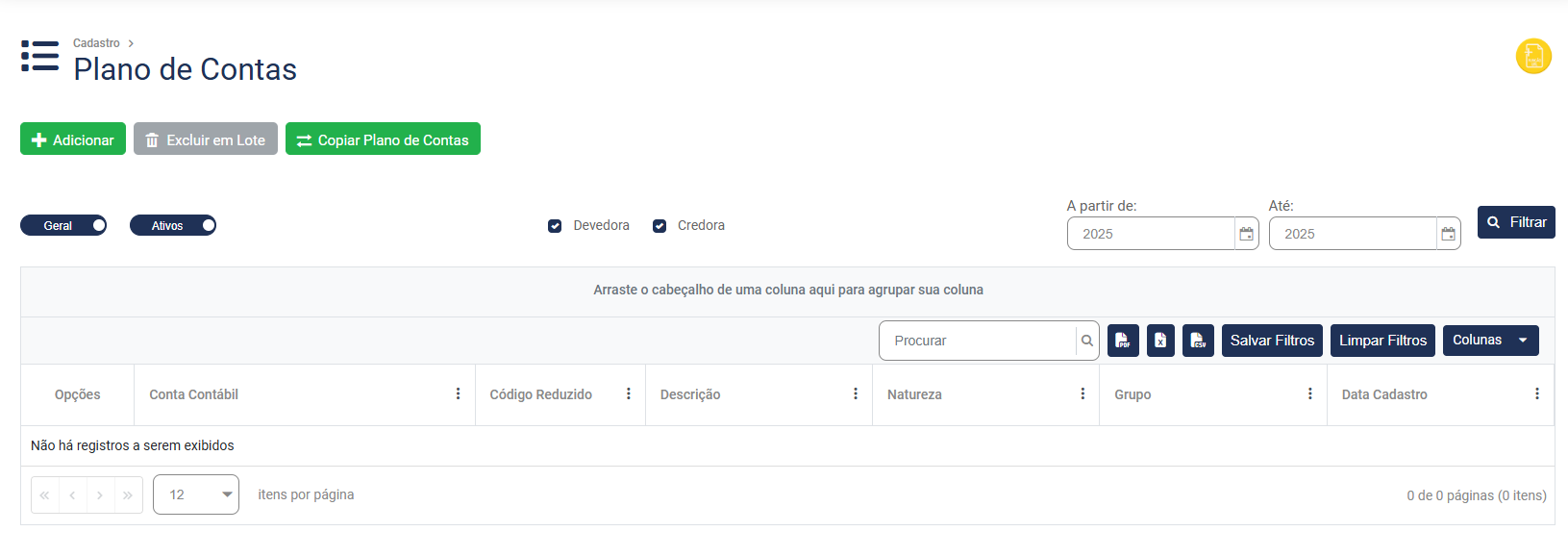
Task: Export table to Excel file
Action: point(1160,341)
